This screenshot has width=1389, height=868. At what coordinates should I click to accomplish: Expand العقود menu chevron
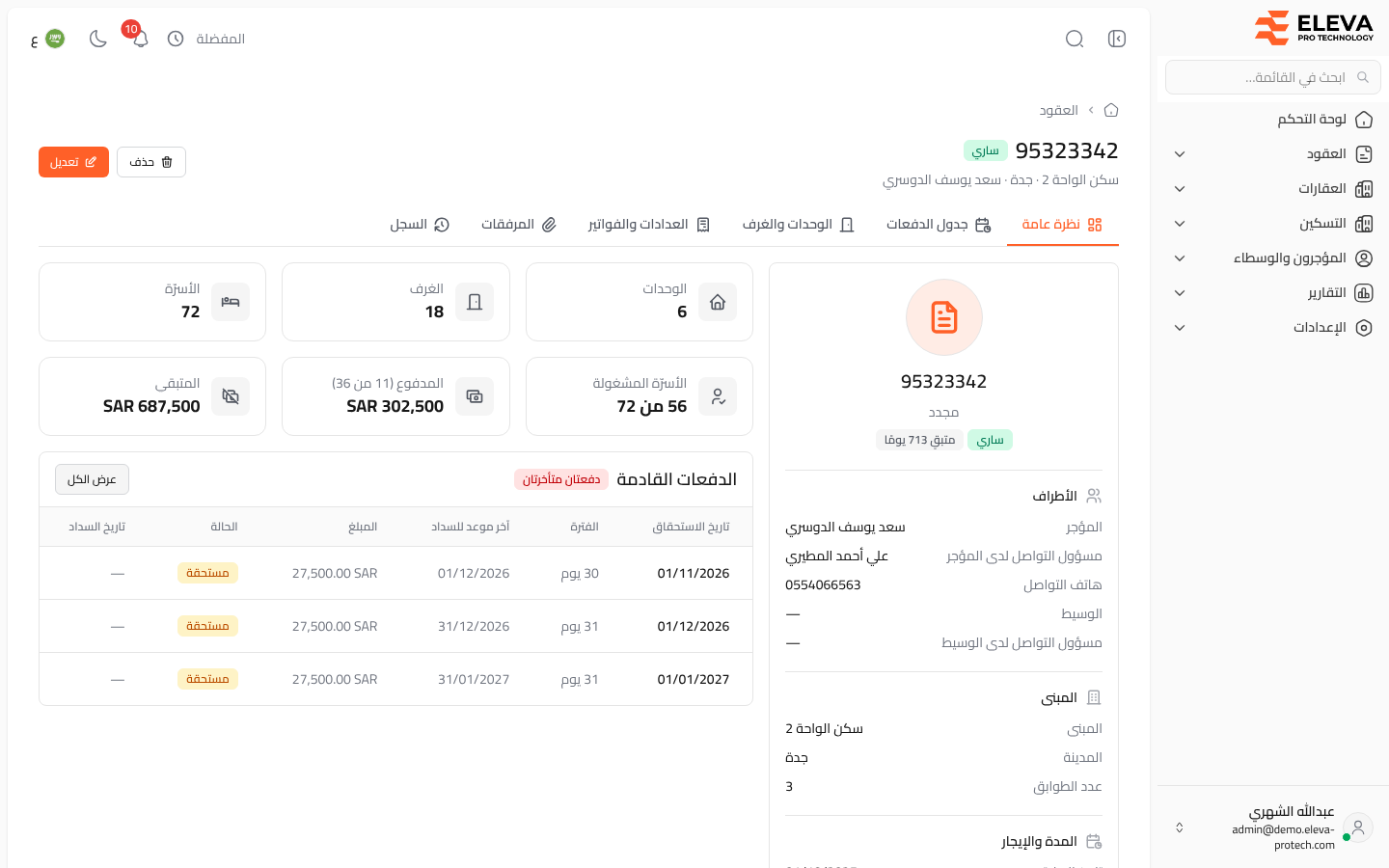1180,154
